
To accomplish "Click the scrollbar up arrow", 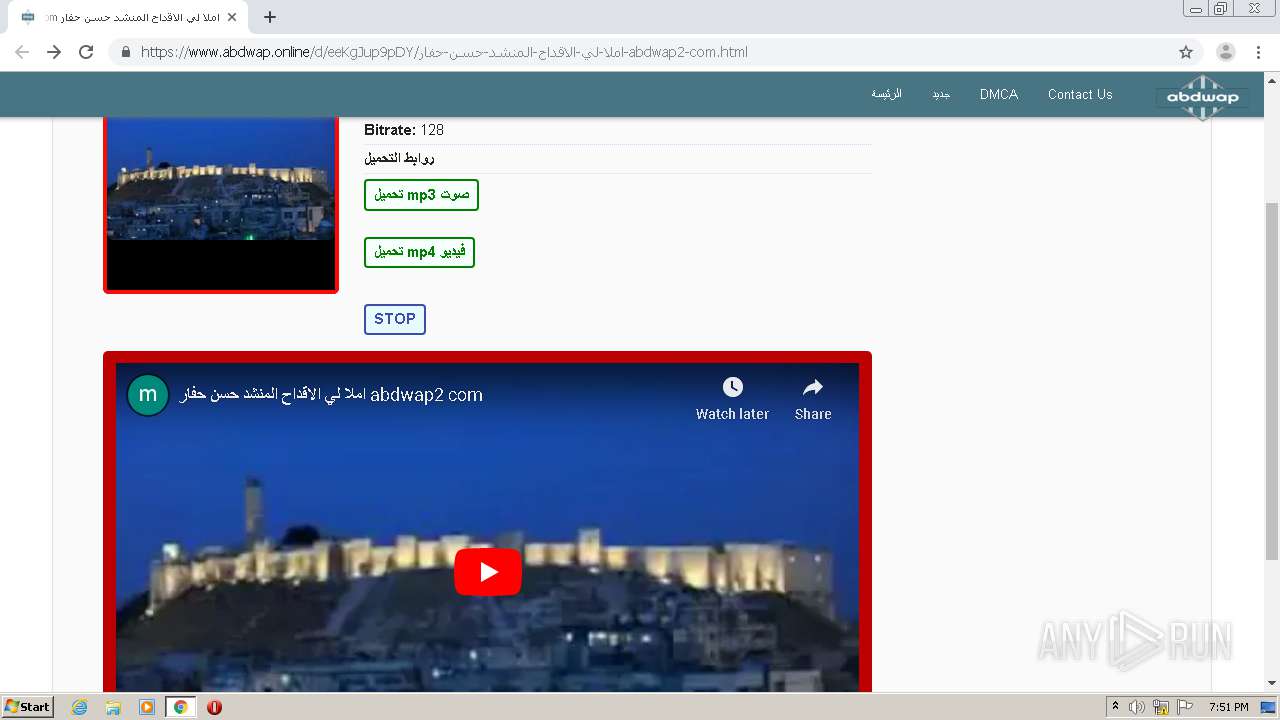I will [x=1272, y=80].
